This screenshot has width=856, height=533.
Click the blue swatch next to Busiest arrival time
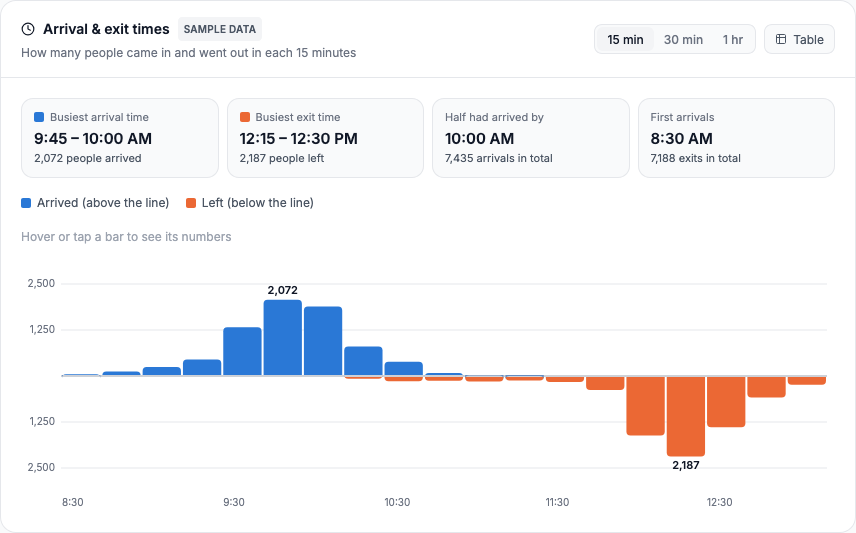tap(39, 117)
